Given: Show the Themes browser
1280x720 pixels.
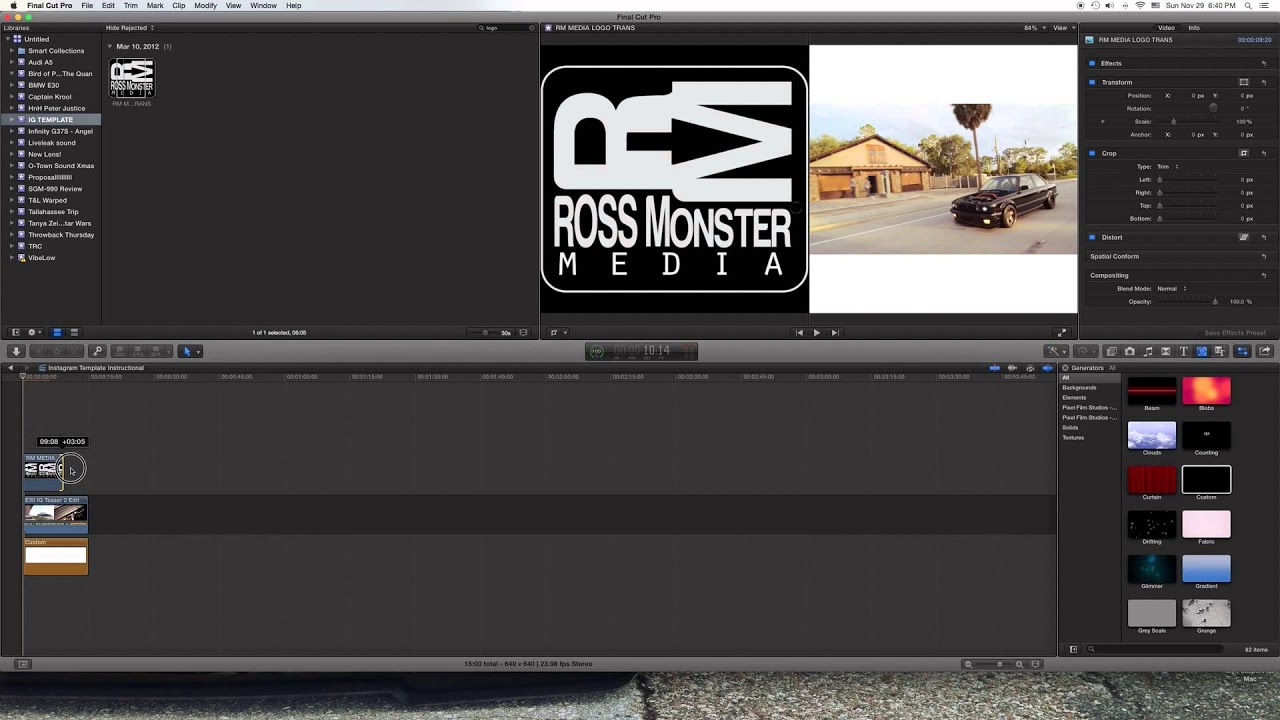Looking at the screenshot, I should pos(1220,351).
